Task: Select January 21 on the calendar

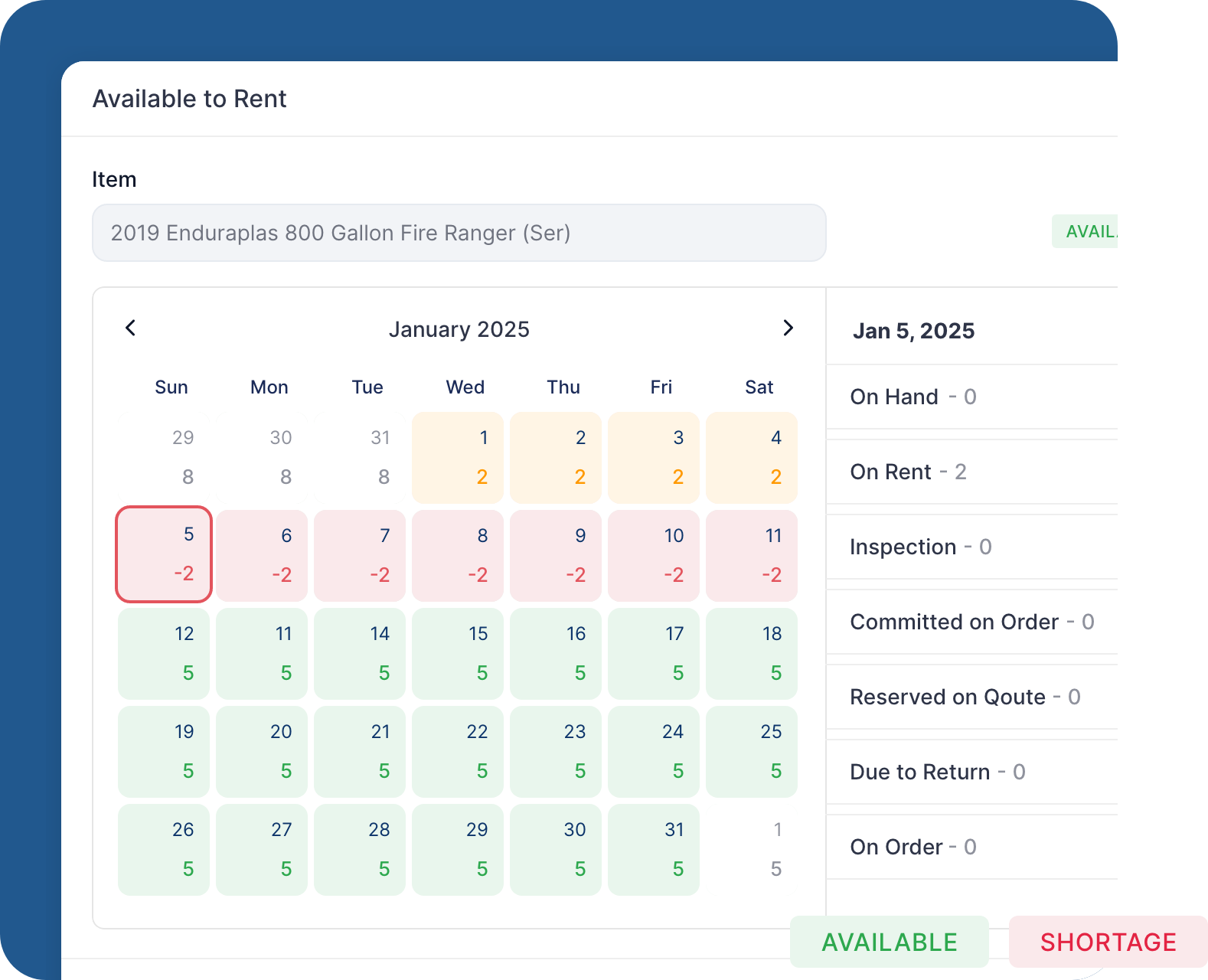Action: coord(360,751)
